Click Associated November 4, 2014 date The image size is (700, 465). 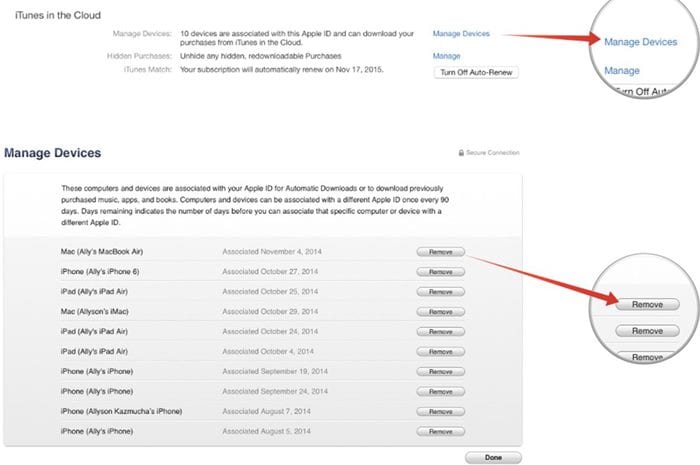(272, 252)
